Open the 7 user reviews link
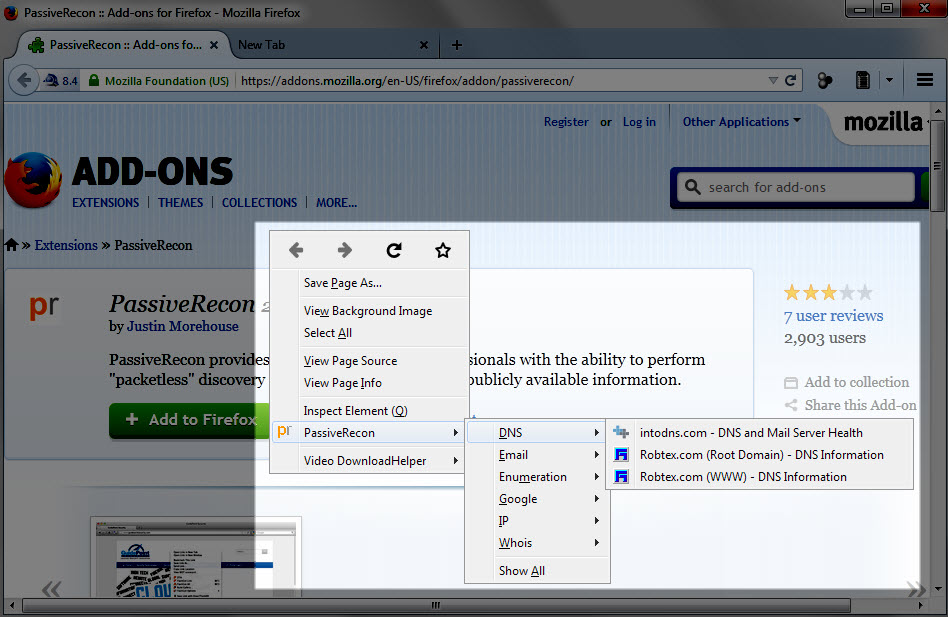948x617 pixels. pyautogui.click(x=833, y=316)
